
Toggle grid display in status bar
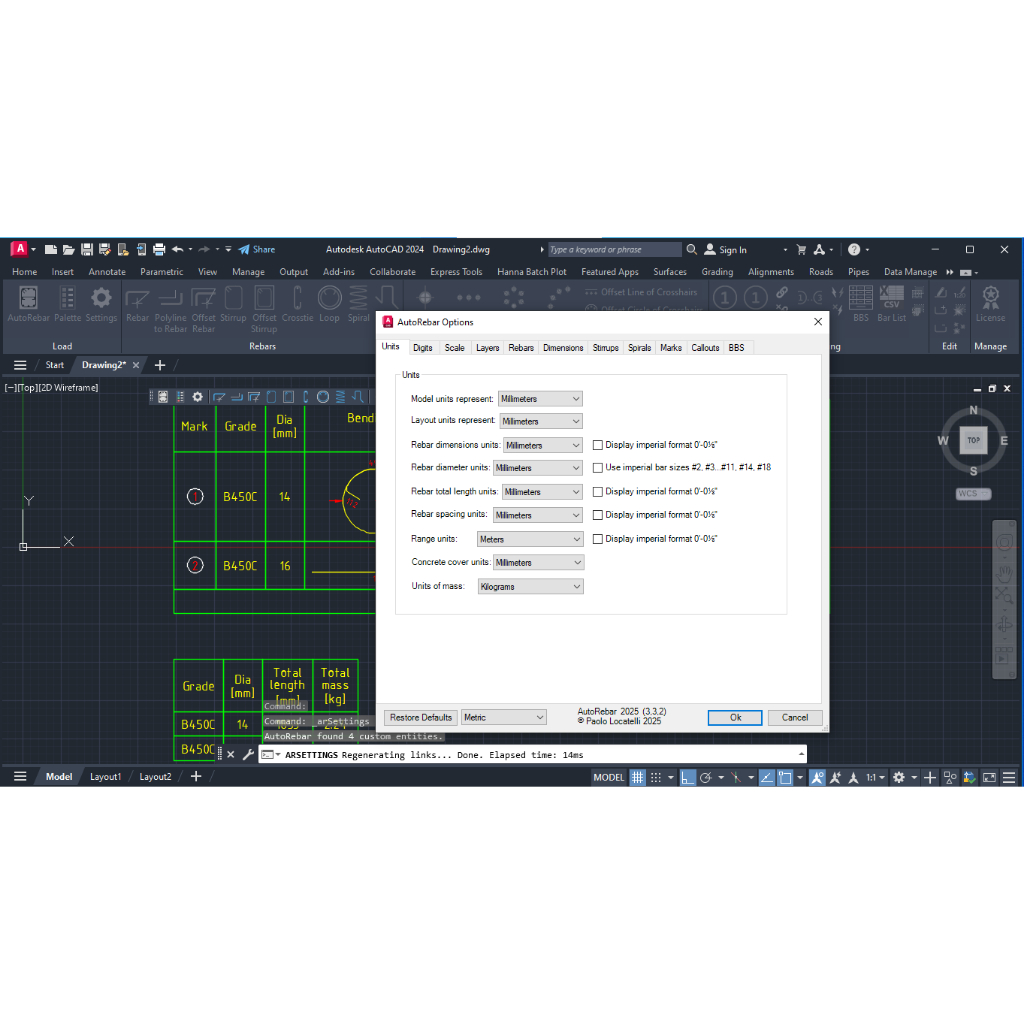637,777
